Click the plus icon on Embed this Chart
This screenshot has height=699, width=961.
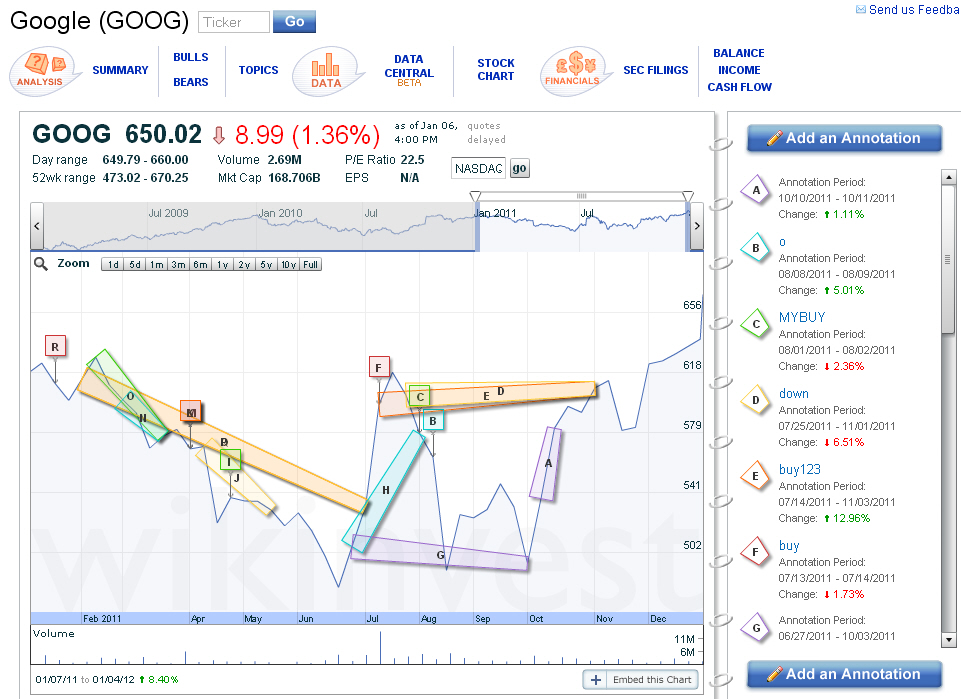point(595,679)
